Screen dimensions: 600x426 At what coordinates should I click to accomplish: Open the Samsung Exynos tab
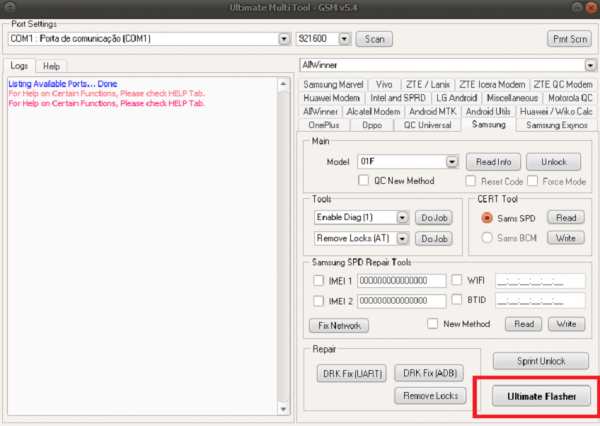tap(557, 126)
